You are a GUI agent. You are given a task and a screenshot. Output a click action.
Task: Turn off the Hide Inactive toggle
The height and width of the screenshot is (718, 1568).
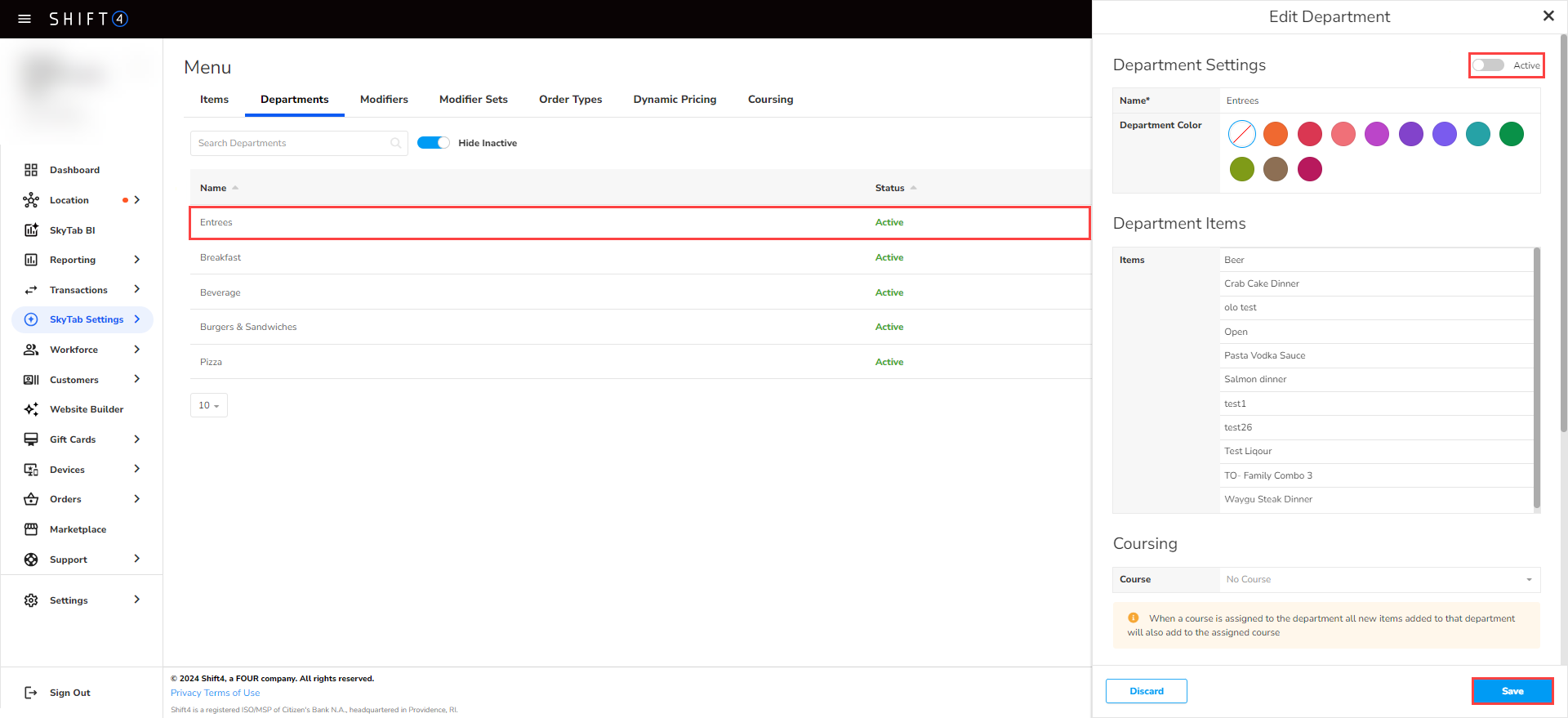[x=434, y=143]
